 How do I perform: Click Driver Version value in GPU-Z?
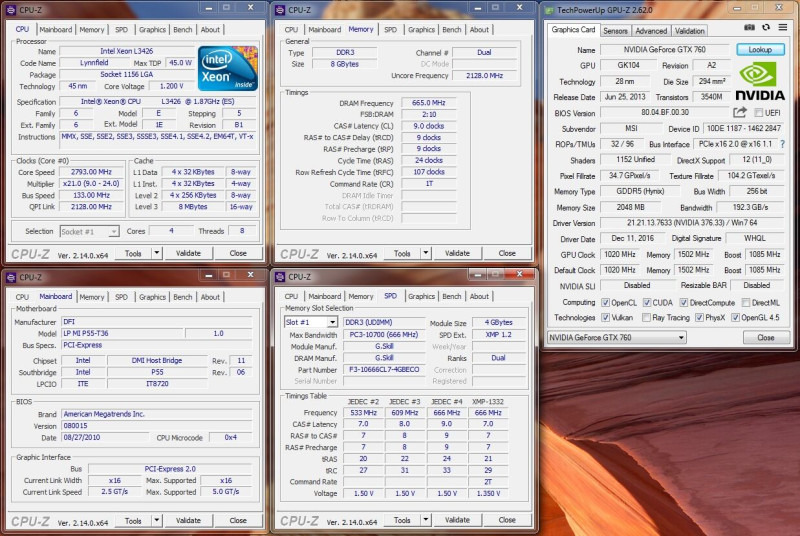pyautogui.click(x=692, y=223)
